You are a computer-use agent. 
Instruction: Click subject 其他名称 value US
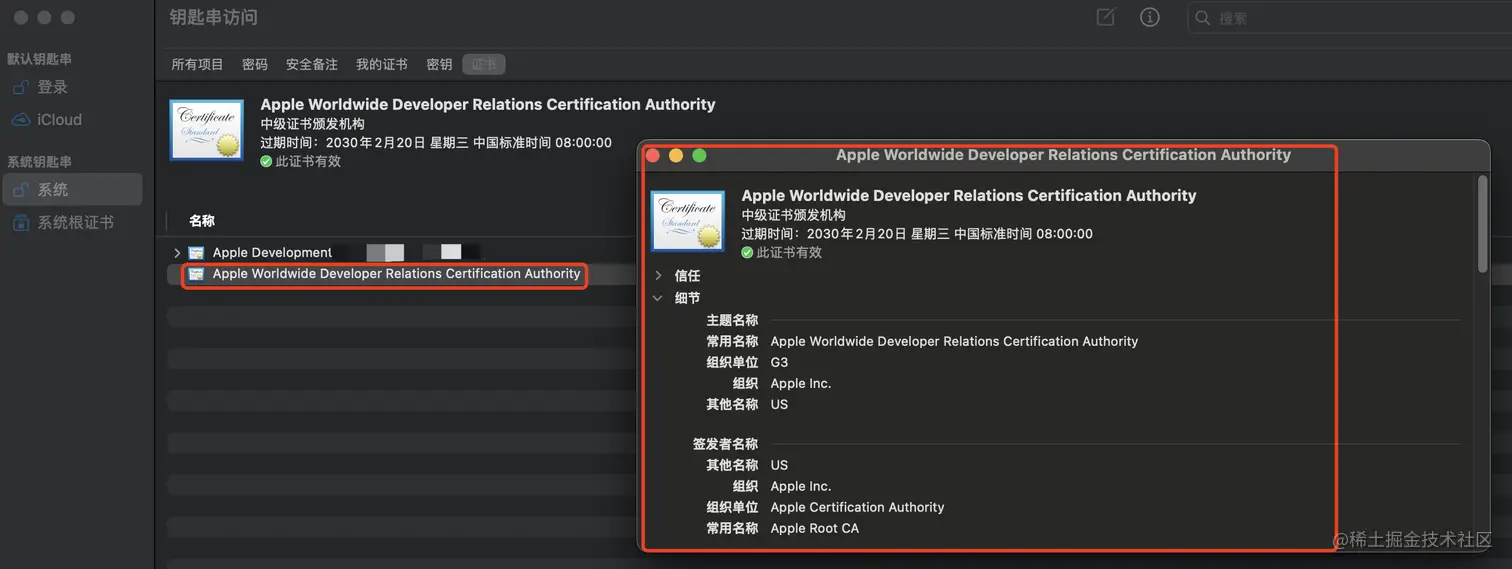(x=779, y=404)
